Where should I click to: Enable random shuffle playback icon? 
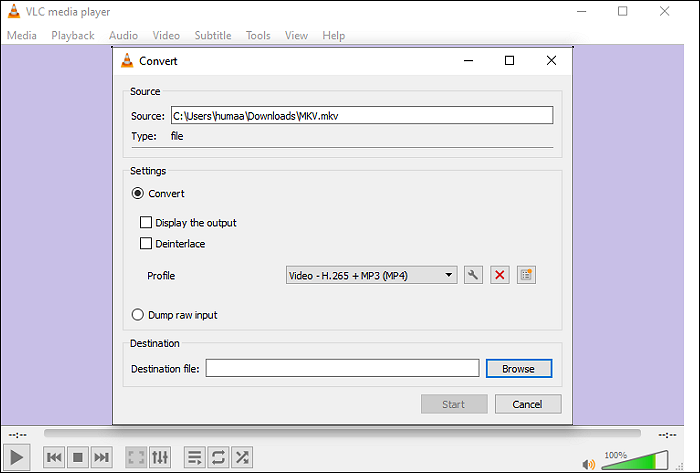point(242,457)
